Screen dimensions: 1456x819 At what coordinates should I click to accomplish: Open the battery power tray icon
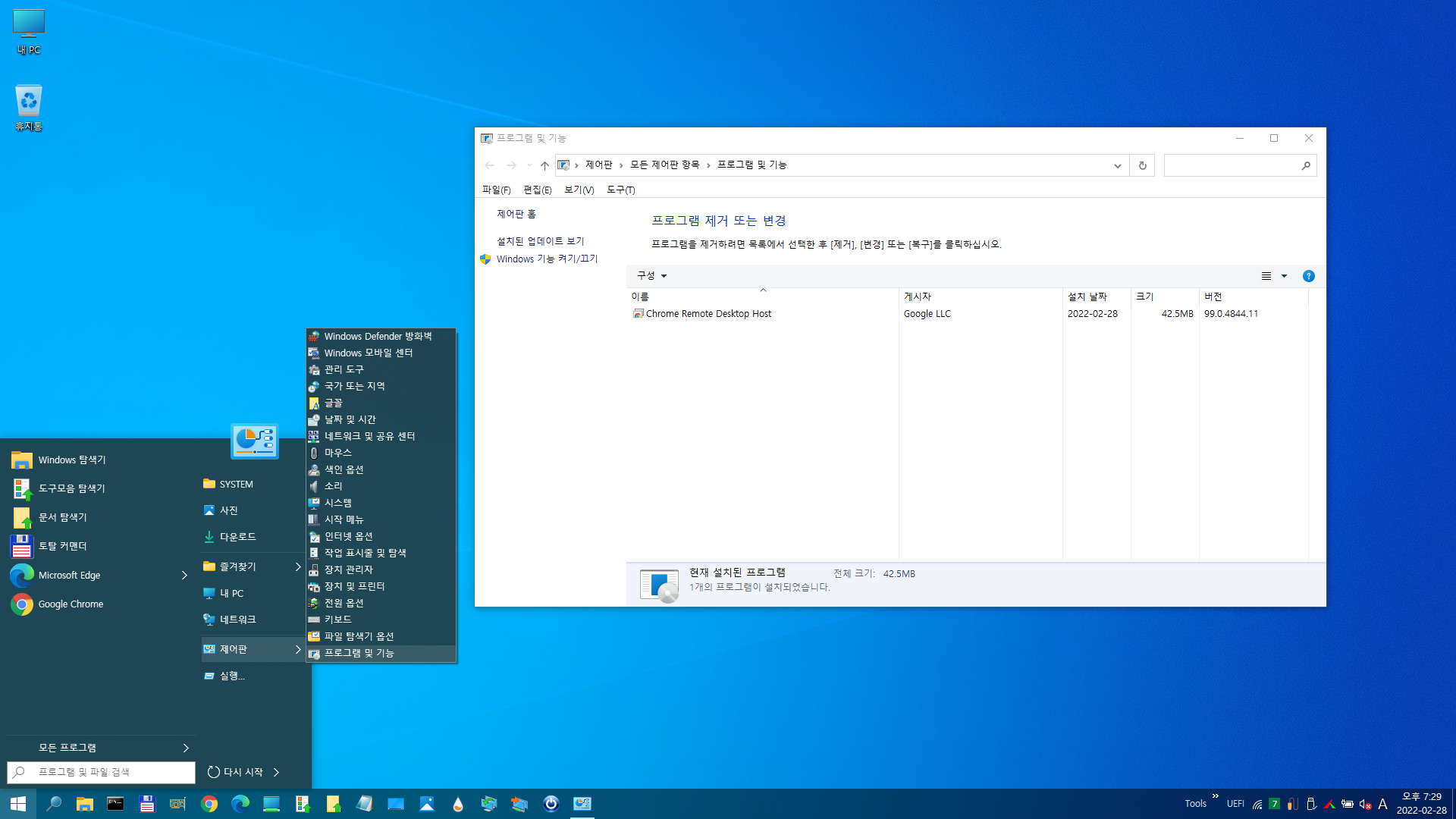pyautogui.click(x=1348, y=804)
